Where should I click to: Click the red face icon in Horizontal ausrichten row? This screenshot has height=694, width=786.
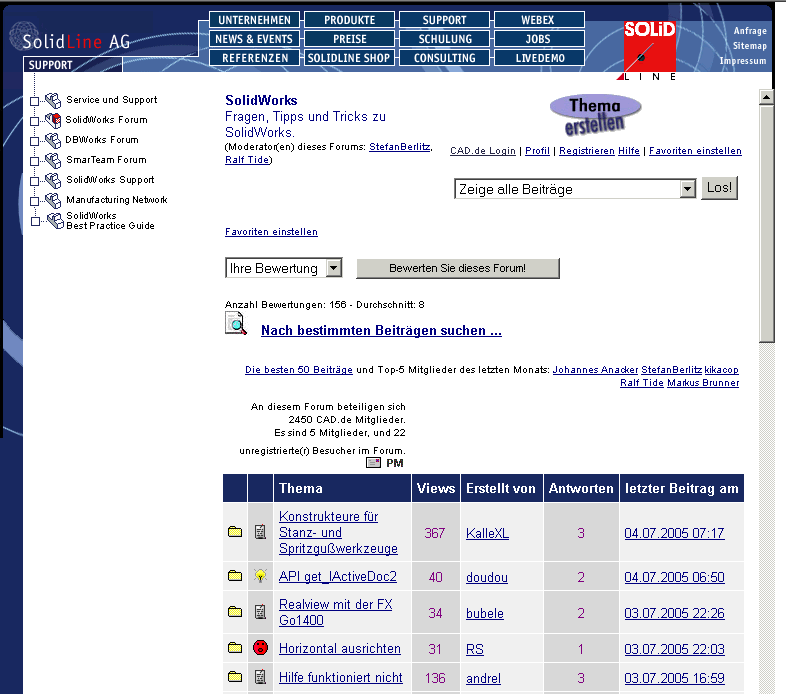tap(260, 647)
